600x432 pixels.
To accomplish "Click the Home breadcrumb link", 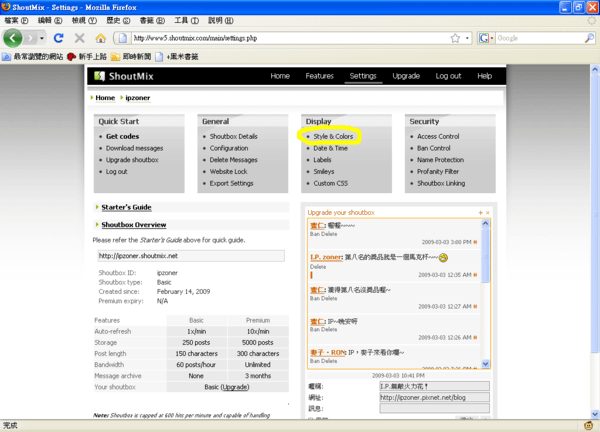I will (105, 98).
